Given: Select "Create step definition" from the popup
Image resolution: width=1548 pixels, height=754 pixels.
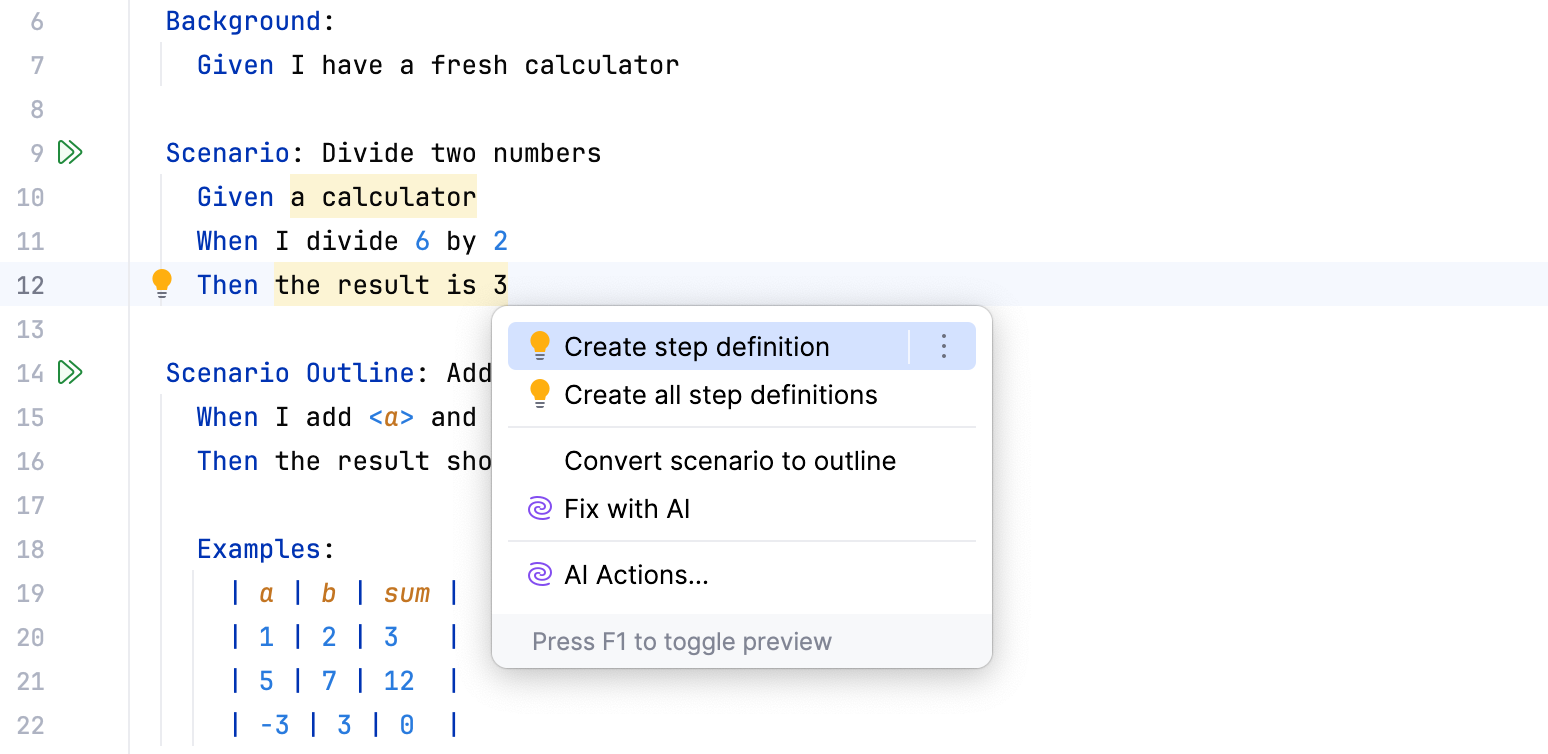Looking at the screenshot, I should 698,346.
